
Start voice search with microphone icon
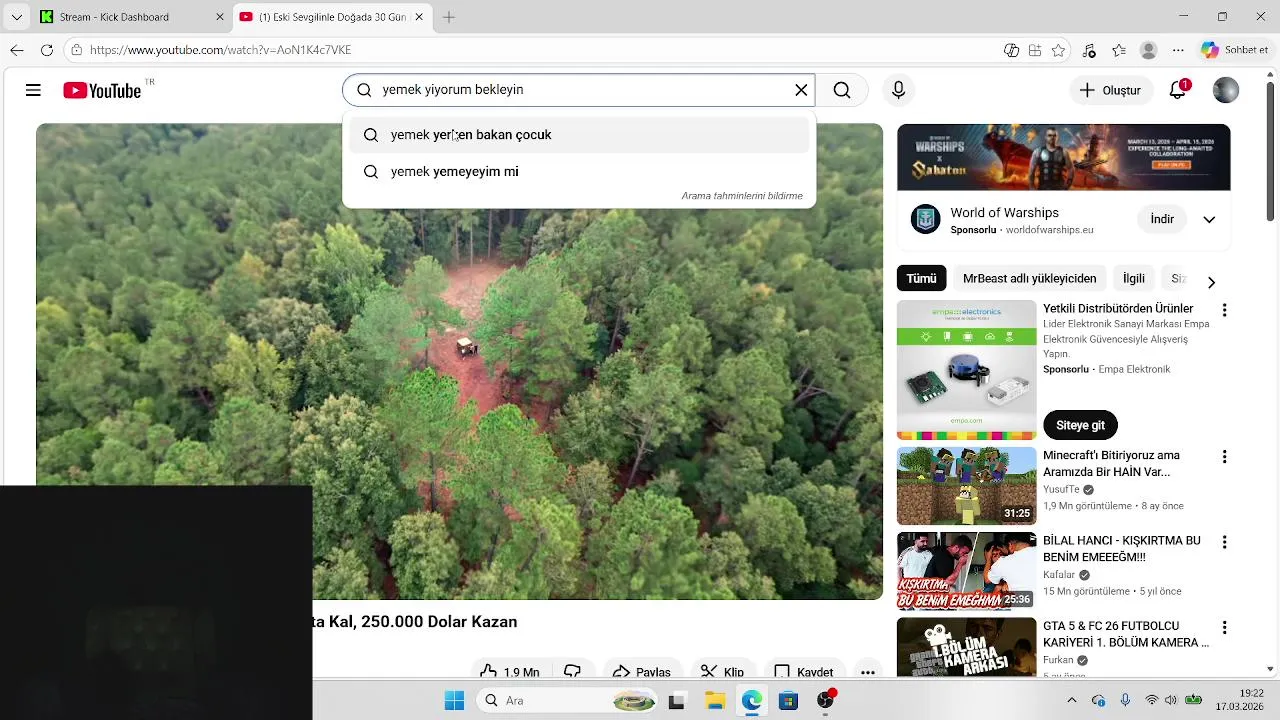tap(898, 90)
